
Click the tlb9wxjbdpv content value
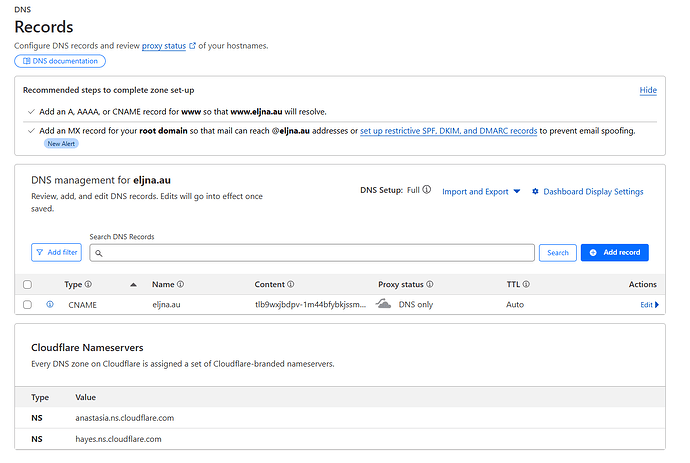pyautogui.click(x=310, y=305)
